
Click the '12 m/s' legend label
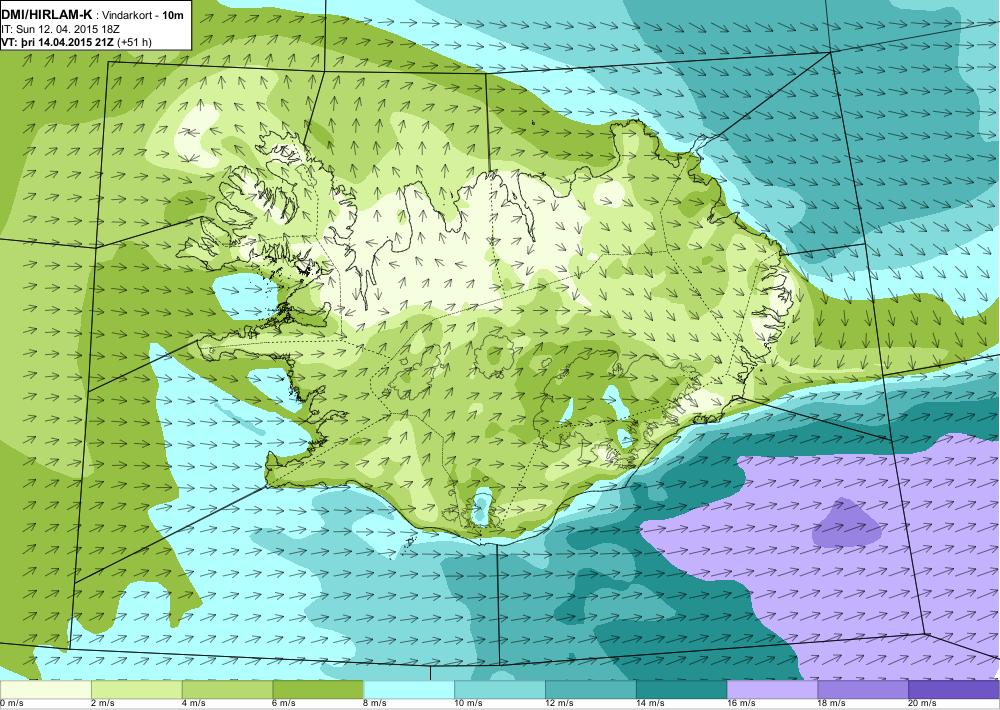tap(560, 703)
